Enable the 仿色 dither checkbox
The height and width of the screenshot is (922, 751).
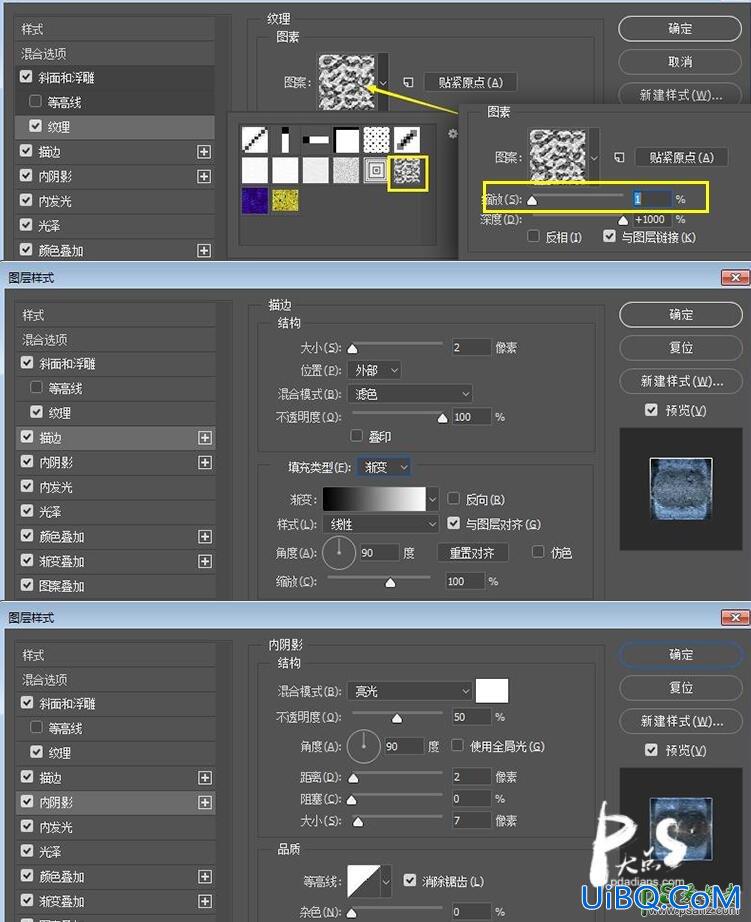tap(538, 552)
